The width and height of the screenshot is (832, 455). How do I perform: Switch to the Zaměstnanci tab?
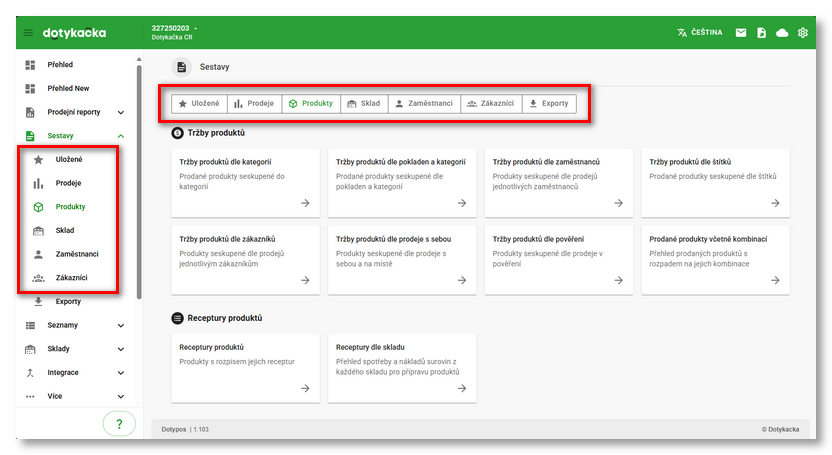pos(424,103)
